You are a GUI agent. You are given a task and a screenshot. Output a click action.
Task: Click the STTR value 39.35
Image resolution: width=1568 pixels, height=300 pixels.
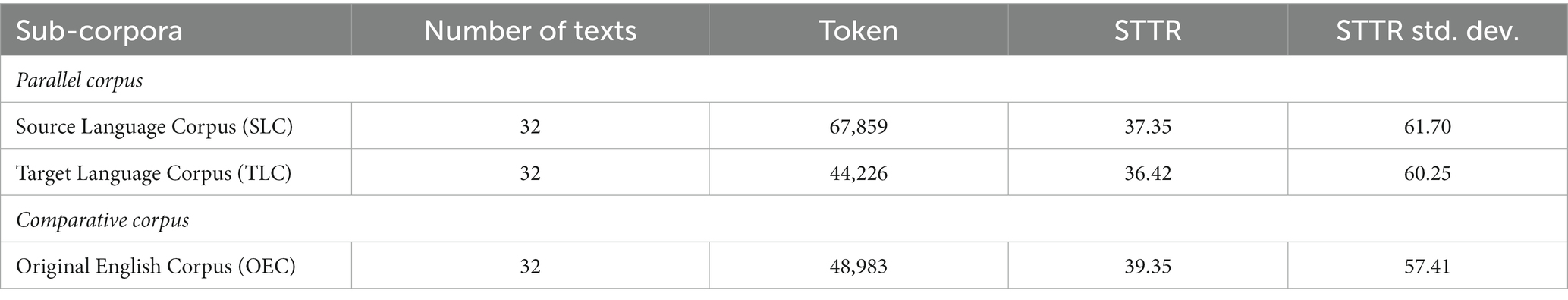pos(1148,266)
